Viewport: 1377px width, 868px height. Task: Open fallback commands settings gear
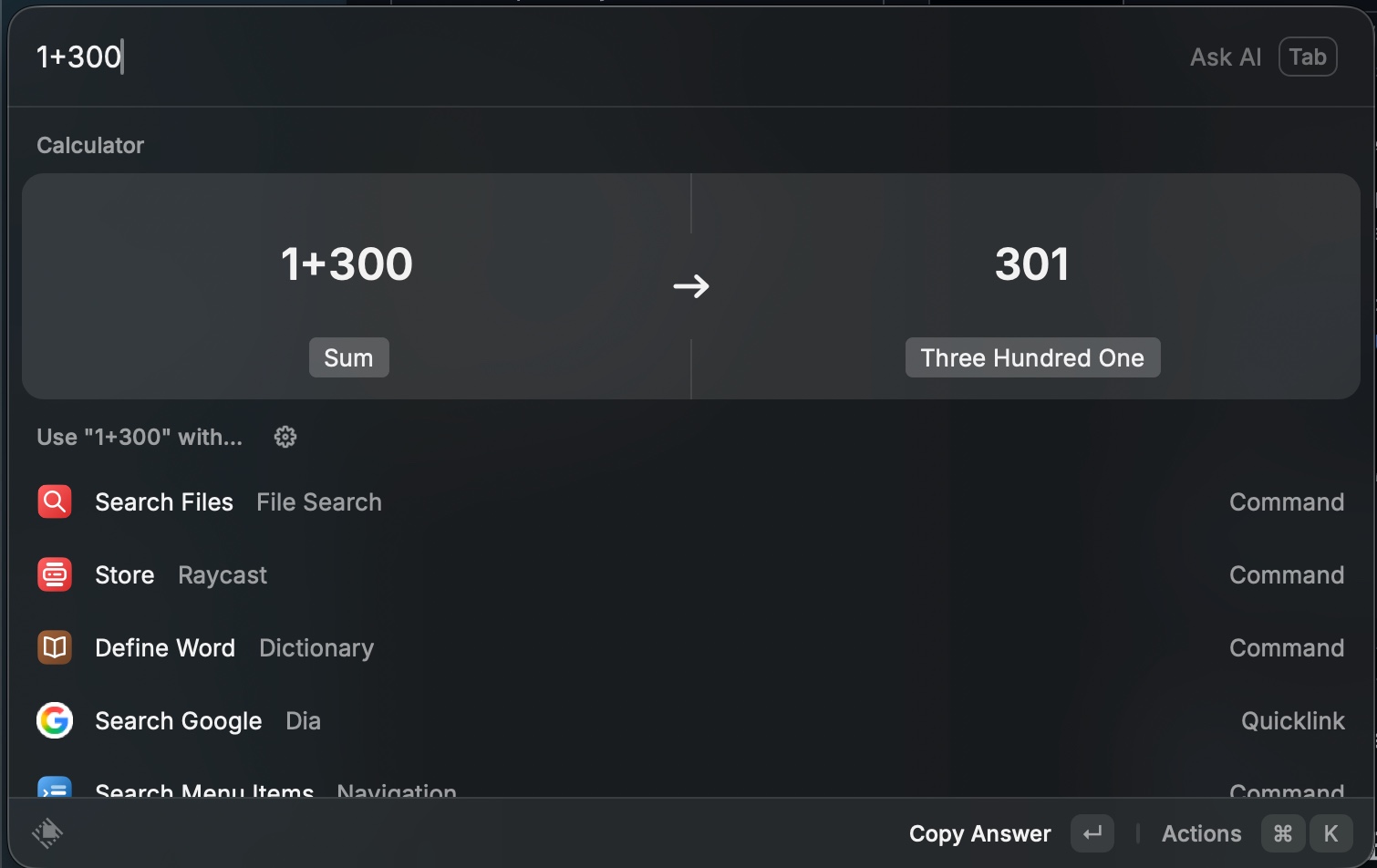[x=285, y=437]
